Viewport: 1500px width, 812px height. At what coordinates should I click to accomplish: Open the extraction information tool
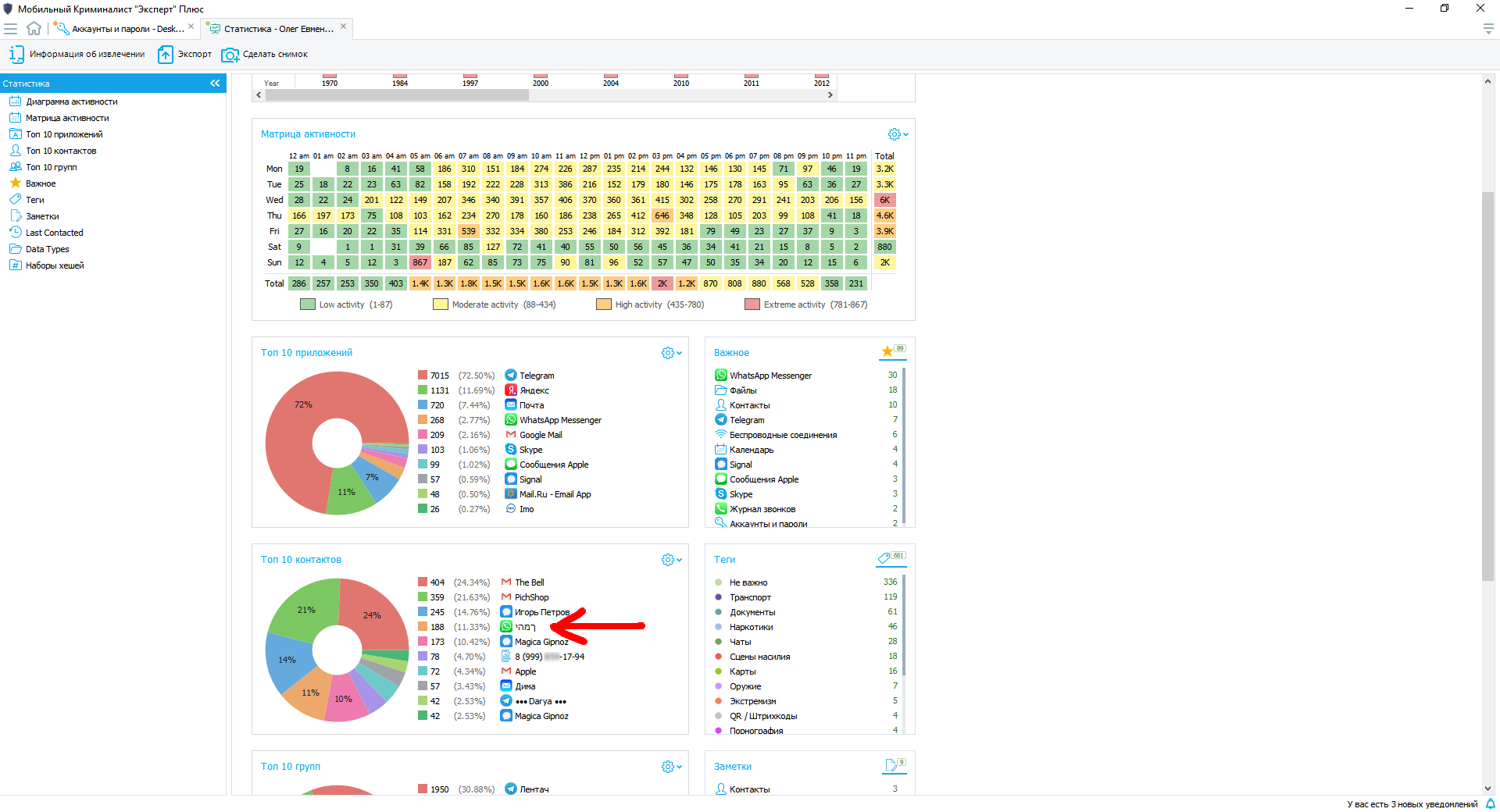click(x=77, y=55)
